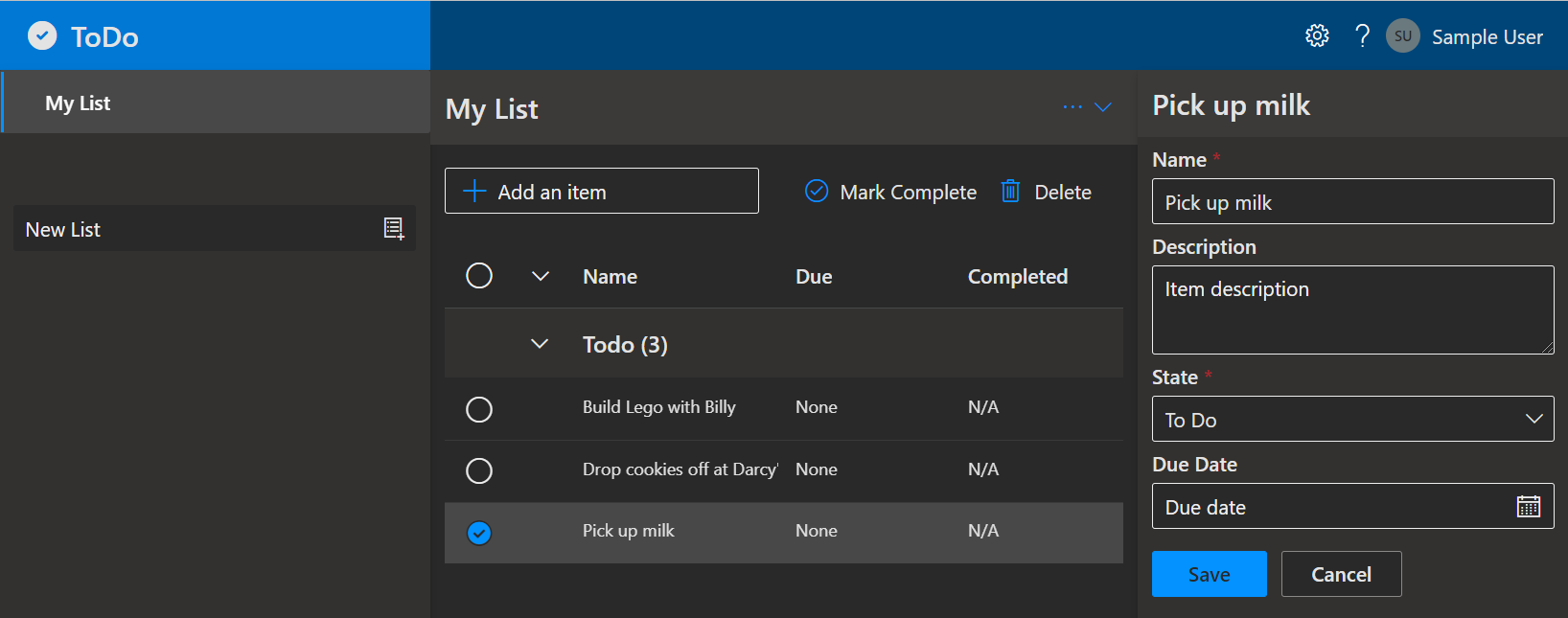Deselect the Pick up milk checkbox

point(479,533)
